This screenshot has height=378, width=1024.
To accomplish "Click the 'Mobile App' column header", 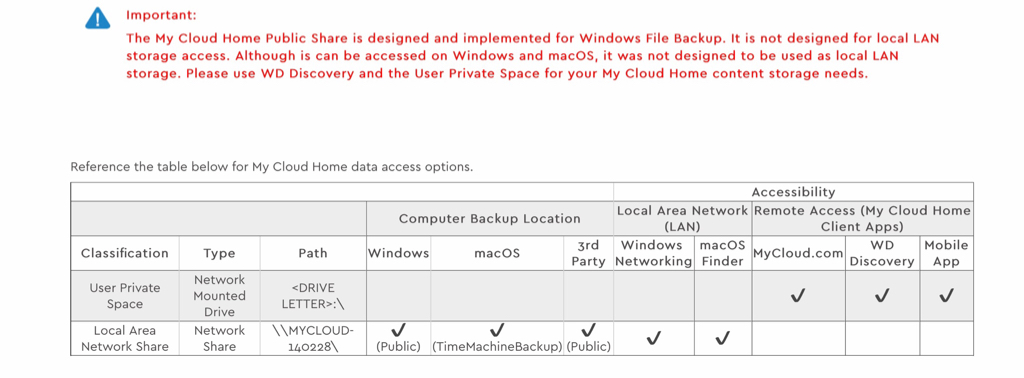I will [x=946, y=253].
